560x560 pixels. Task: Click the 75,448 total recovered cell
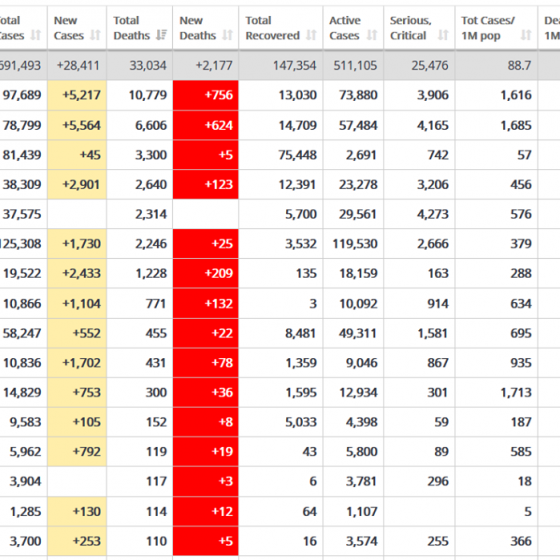pos(281,155)
